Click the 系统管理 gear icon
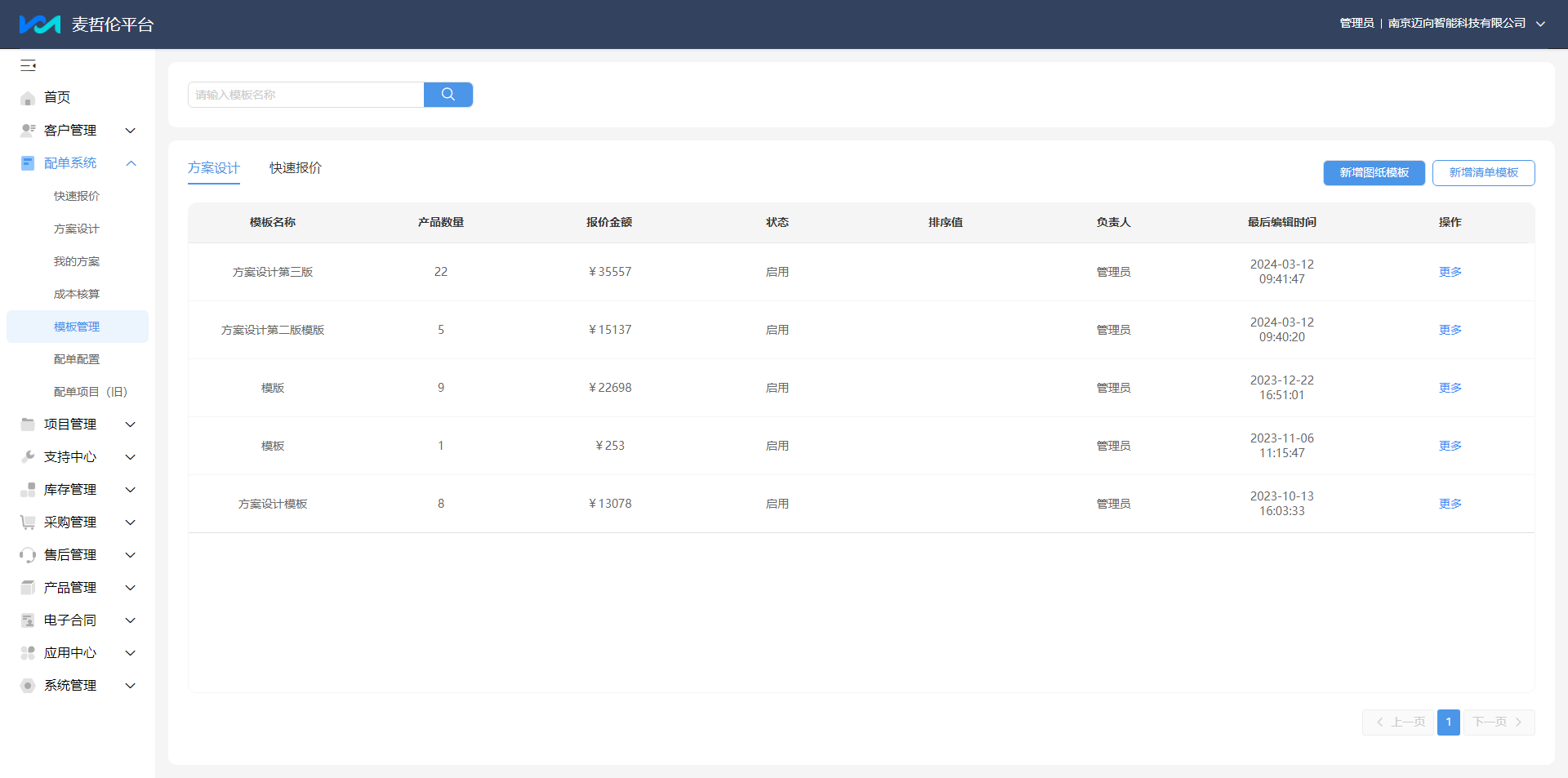This screenshot has width=1568, height=778. click(28, 686)
